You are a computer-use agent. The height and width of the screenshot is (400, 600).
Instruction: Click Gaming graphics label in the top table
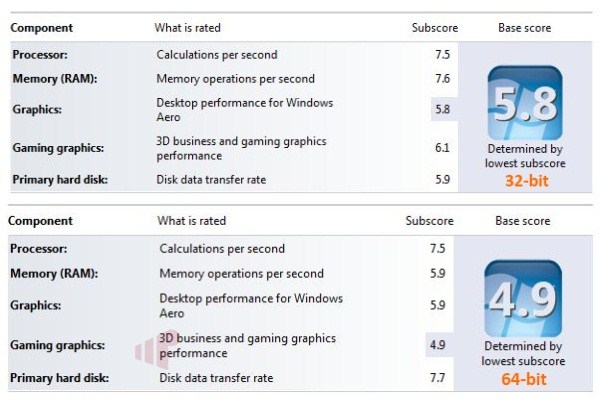pos(58,148)
